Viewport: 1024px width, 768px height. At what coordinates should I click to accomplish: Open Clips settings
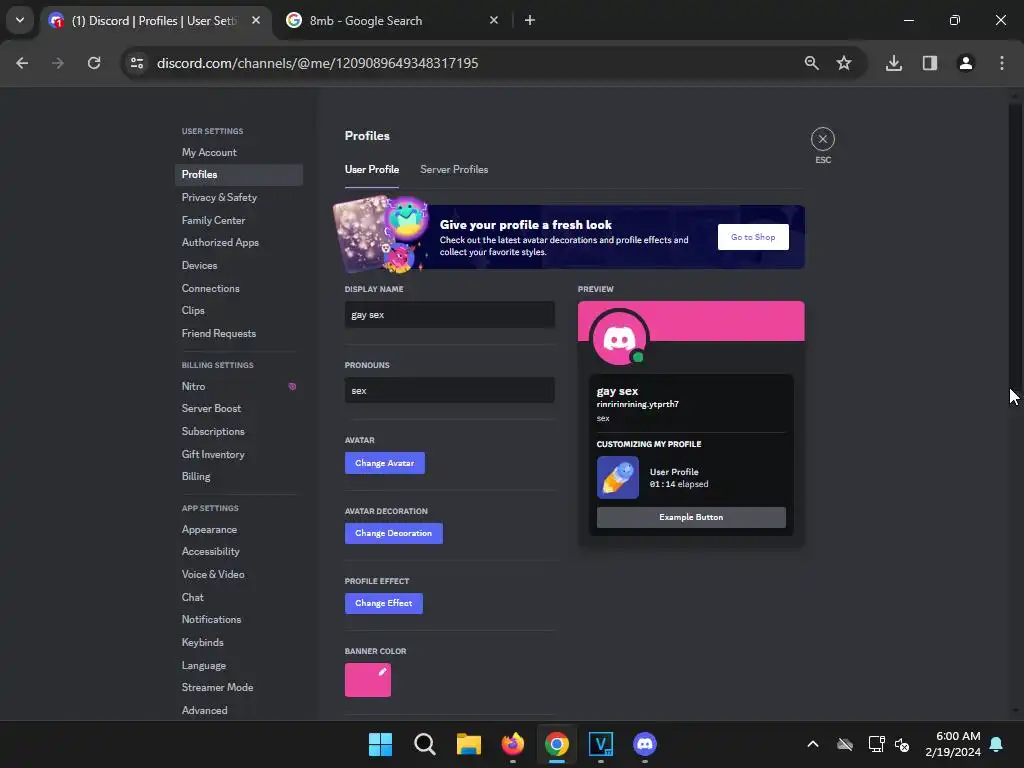tap(238, 310)
